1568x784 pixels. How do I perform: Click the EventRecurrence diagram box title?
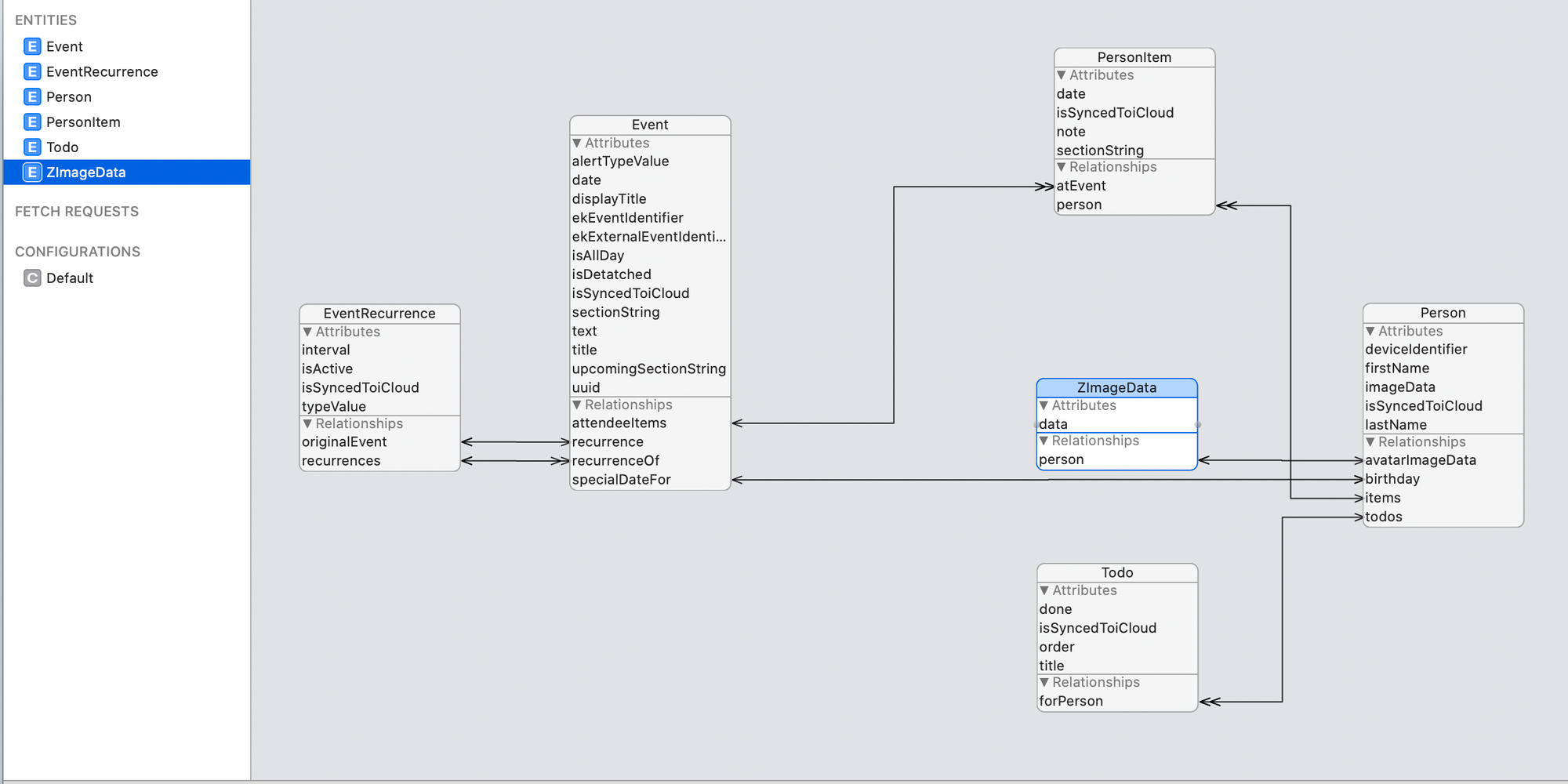(x=379, y=314)
